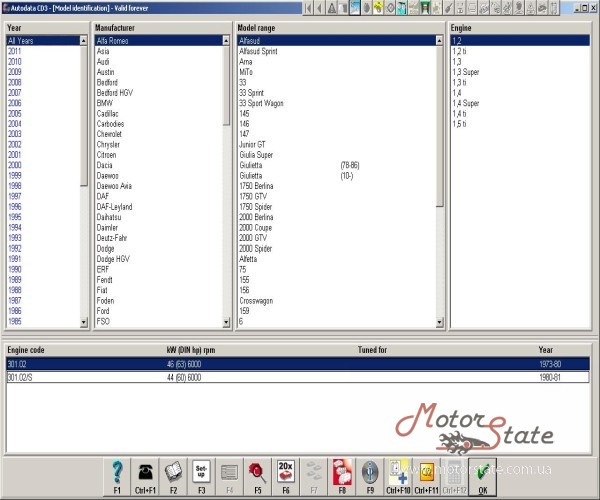Select All Years in Year list

[43, 41]
